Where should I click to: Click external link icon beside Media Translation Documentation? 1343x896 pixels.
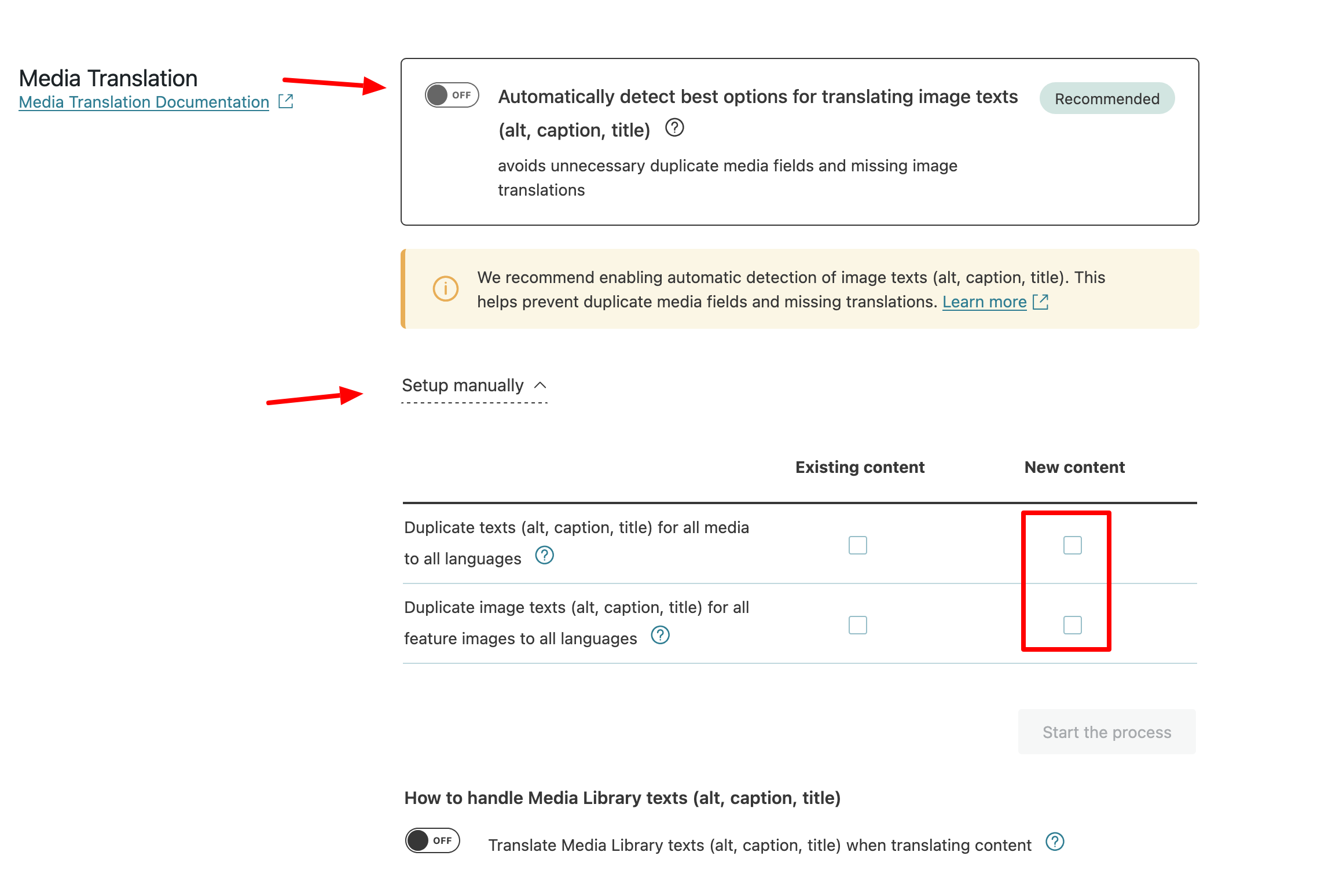286,101
